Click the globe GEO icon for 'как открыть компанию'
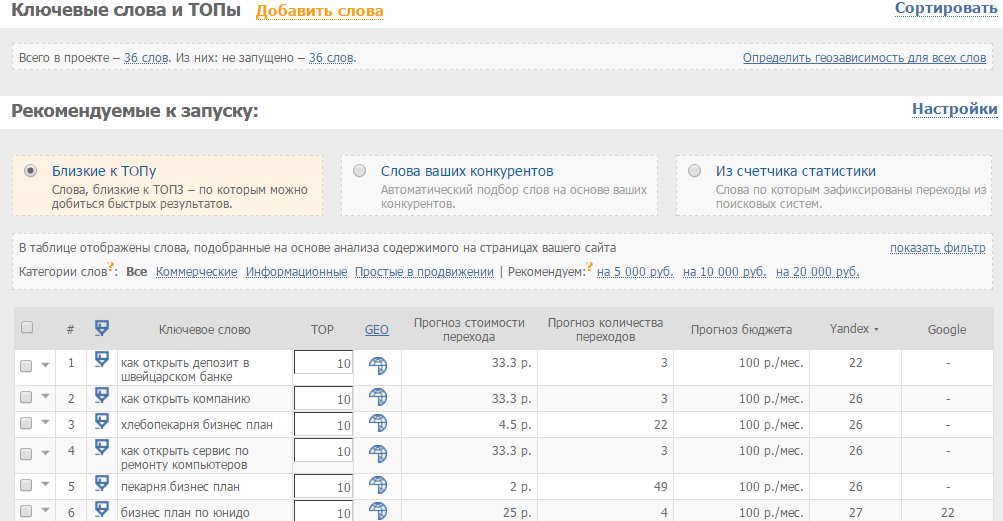The height and width of the screenshot is (521, 1003). [377, 400]
